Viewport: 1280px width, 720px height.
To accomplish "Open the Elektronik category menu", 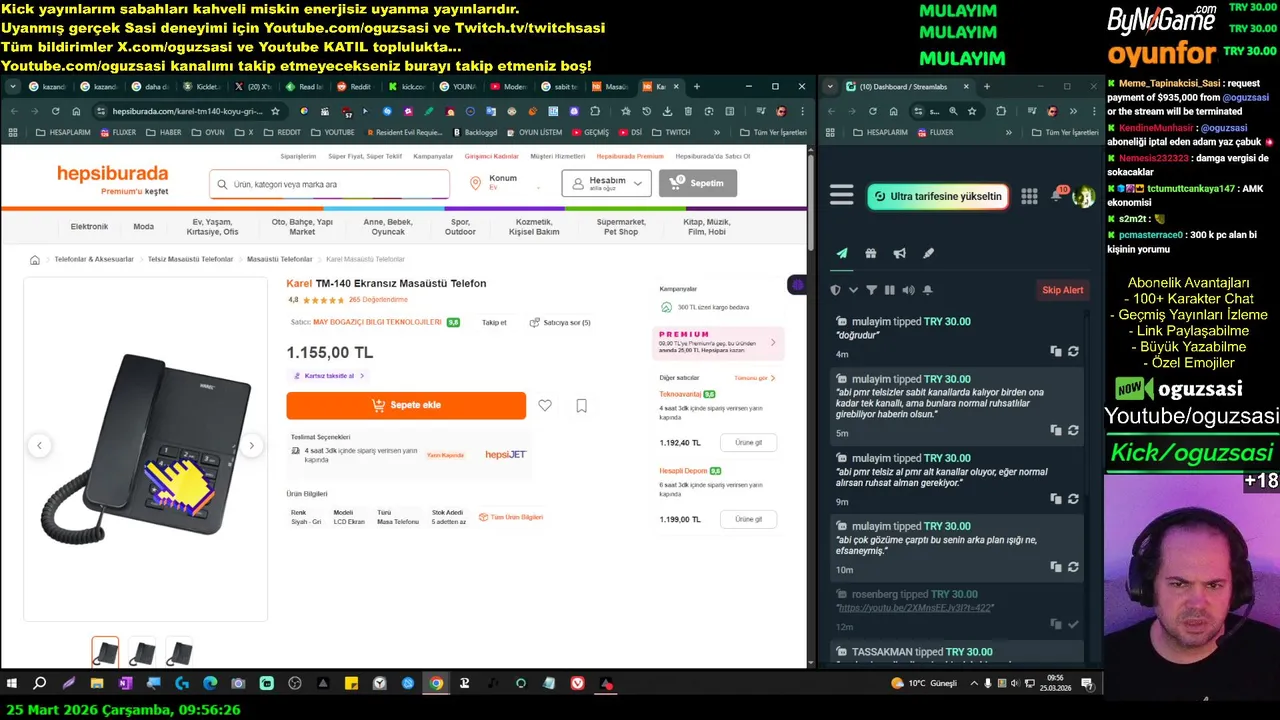I will click(89, 227).
